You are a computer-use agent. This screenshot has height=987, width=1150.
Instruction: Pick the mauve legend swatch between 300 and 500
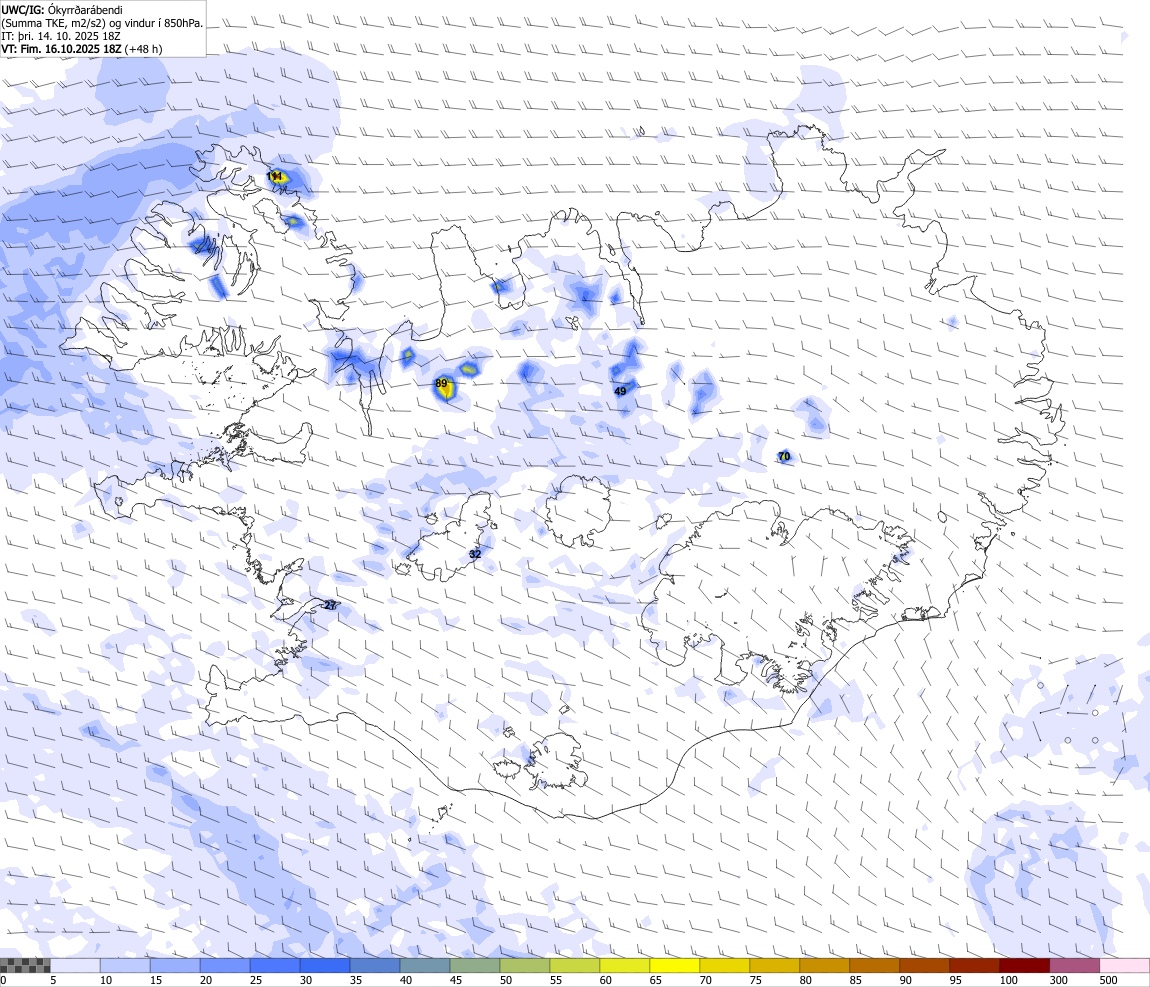point(1075,965)
